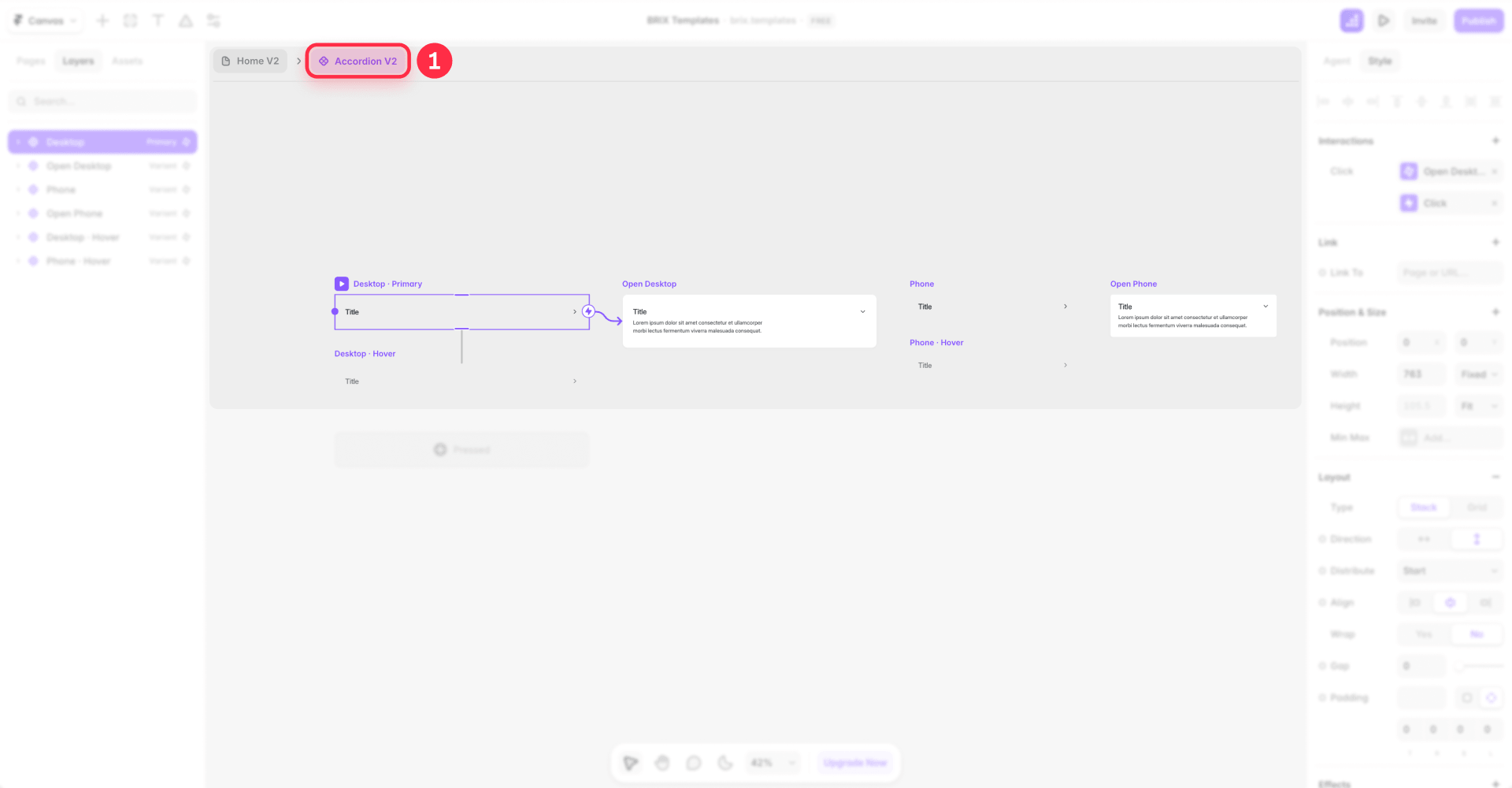This screenshot has width=1512, height=788.
Task: Open the Click interaction dropdown
Action: 1451,203
